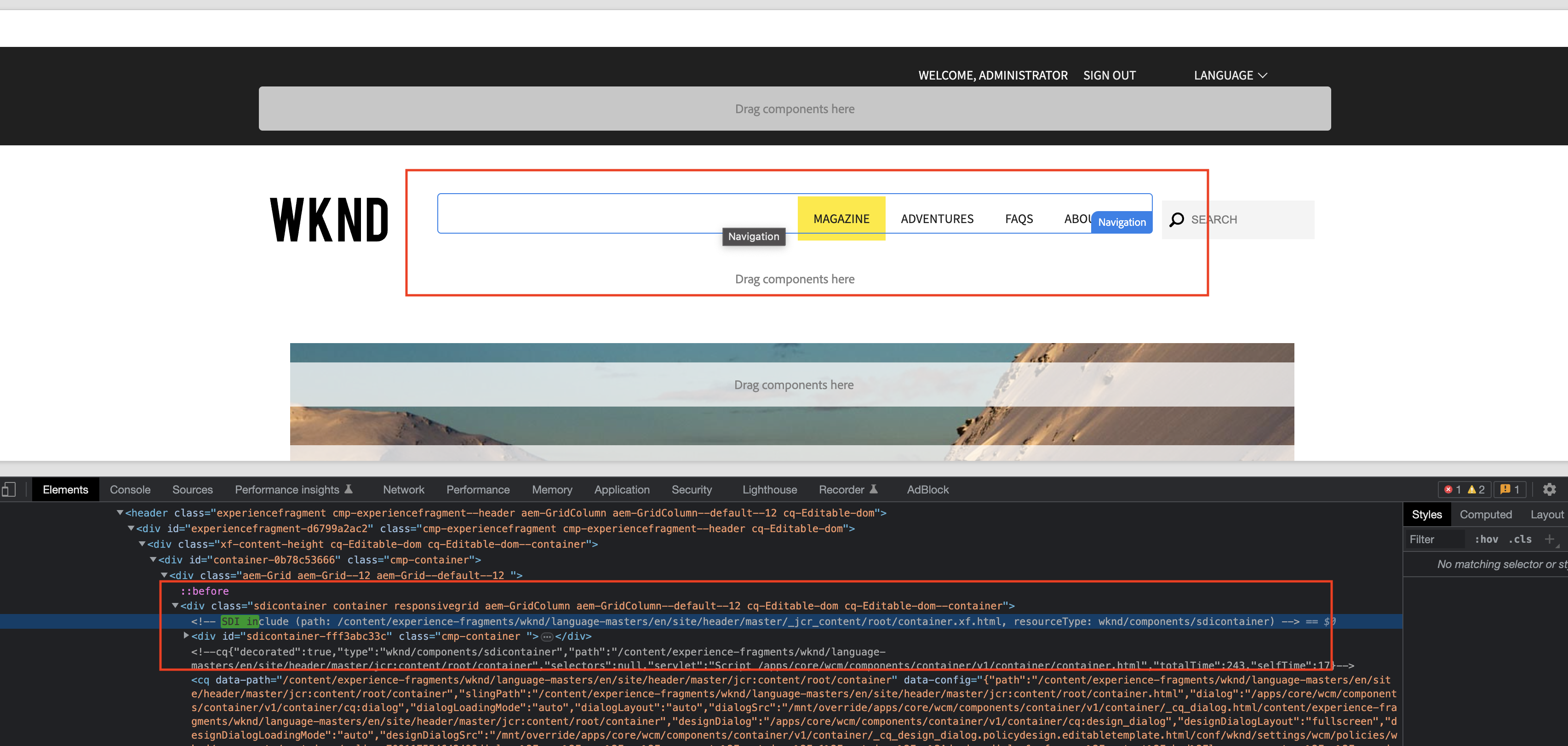Toggle the device toolbar in DevTools
Viewport: 1568px width, 746px height.
(9, 489)
